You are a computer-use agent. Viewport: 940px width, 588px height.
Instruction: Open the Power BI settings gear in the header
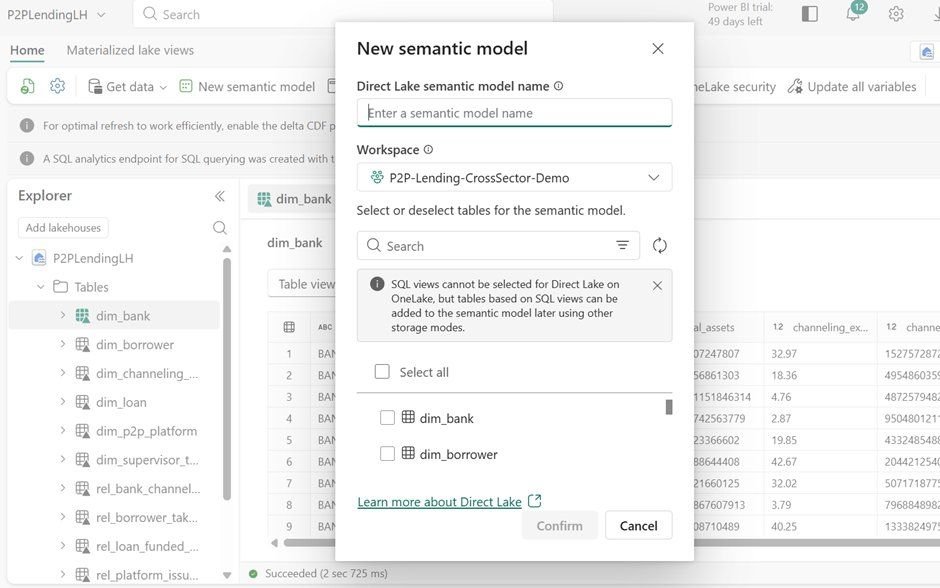click(896, 13)
